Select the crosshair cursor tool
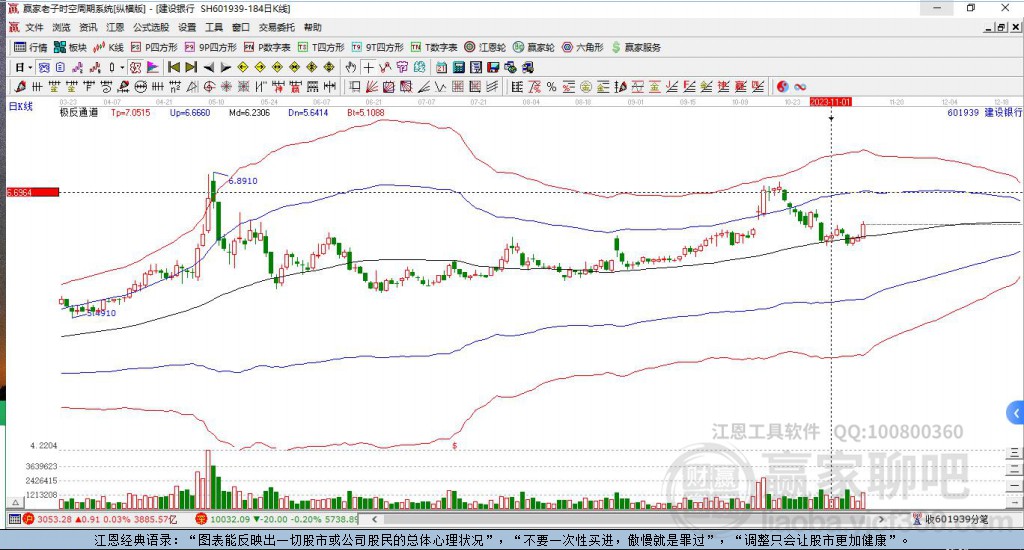 point(368,67)
